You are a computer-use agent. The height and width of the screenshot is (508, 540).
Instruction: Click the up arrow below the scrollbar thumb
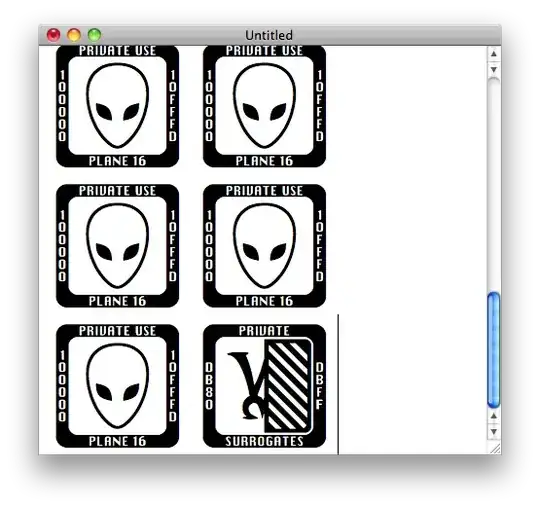(494, 416)
